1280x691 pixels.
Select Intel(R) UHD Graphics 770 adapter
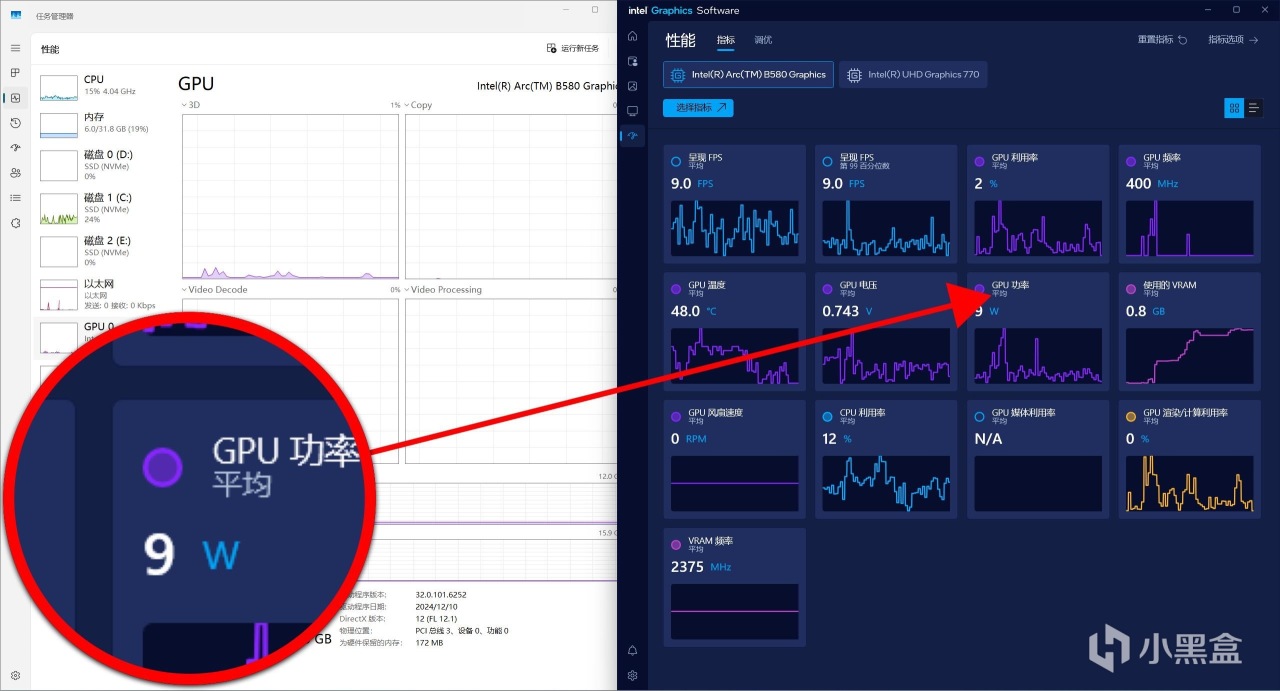(x=913, y=74)
